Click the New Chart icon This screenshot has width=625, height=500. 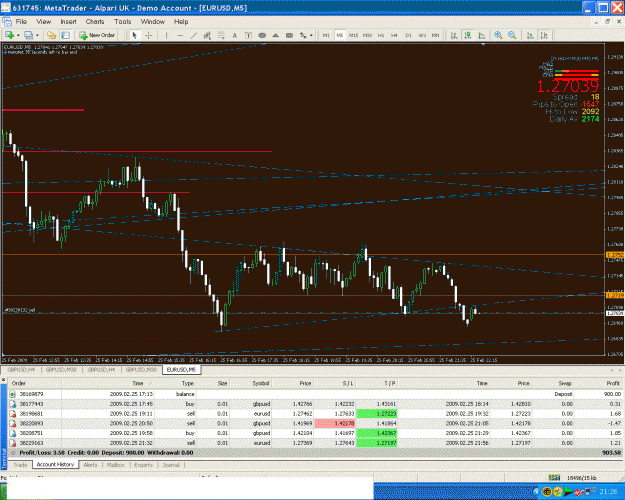(x=9, y=35)
